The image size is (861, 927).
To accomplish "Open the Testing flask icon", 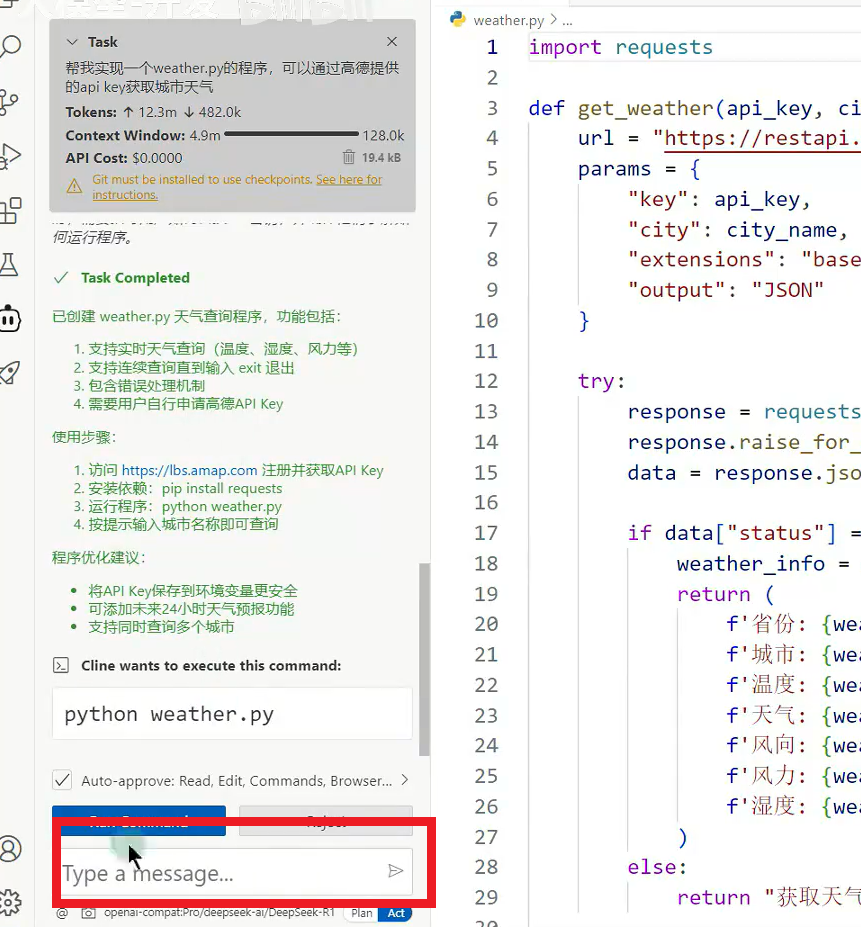I will coord(8,265).
